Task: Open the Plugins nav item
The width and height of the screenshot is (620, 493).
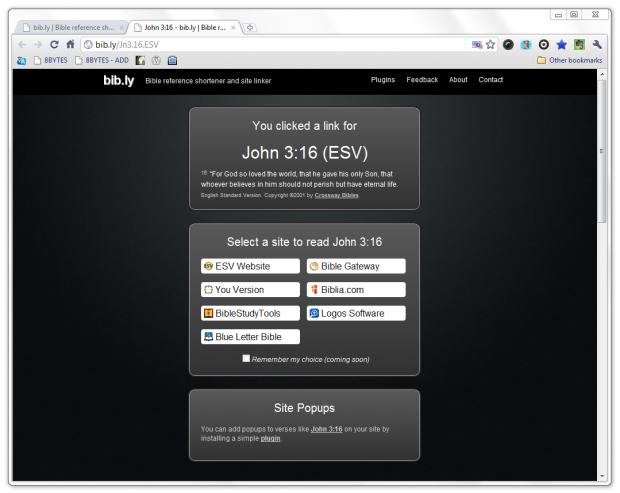Action: [383, 80]
